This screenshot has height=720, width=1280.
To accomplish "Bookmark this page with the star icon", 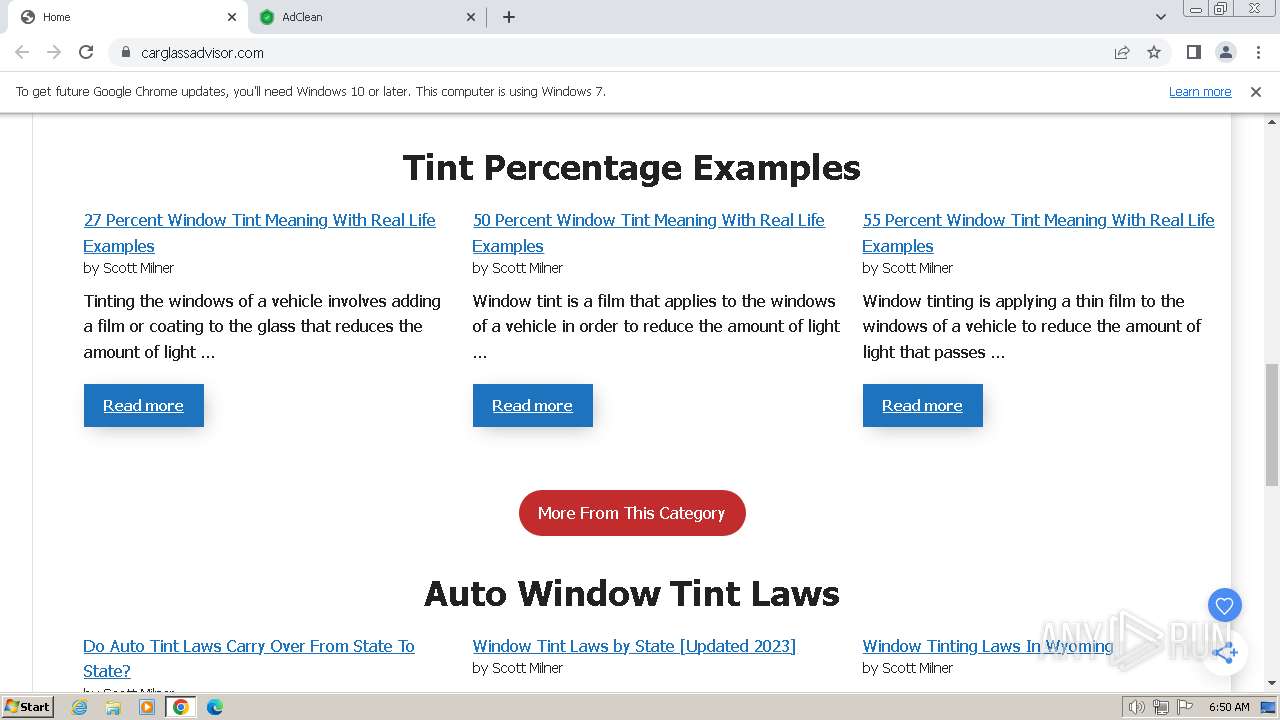I will click(1154, 52).
